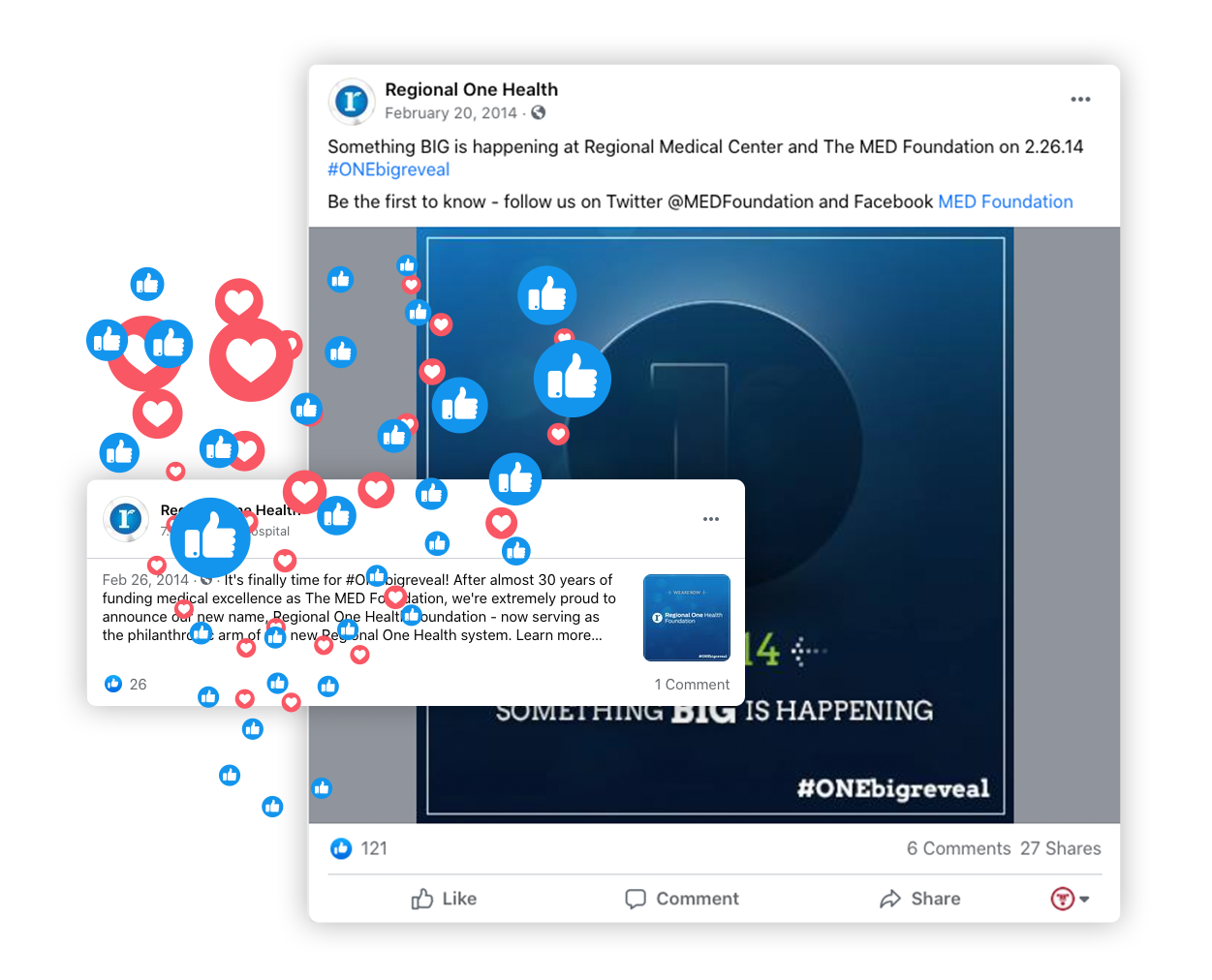This screenshot has width=1212, height=980.
Task: Click the Comment speech bubble button
Action: [682, 899]
